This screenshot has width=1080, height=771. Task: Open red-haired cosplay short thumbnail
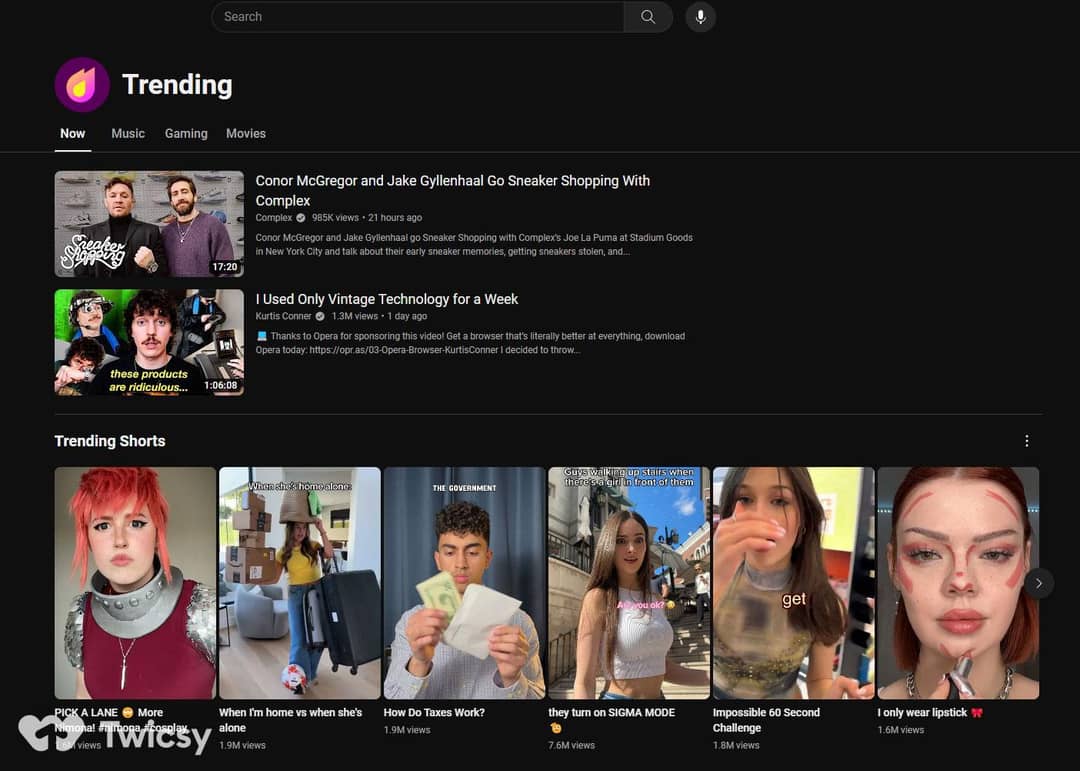tap(135, 583)
